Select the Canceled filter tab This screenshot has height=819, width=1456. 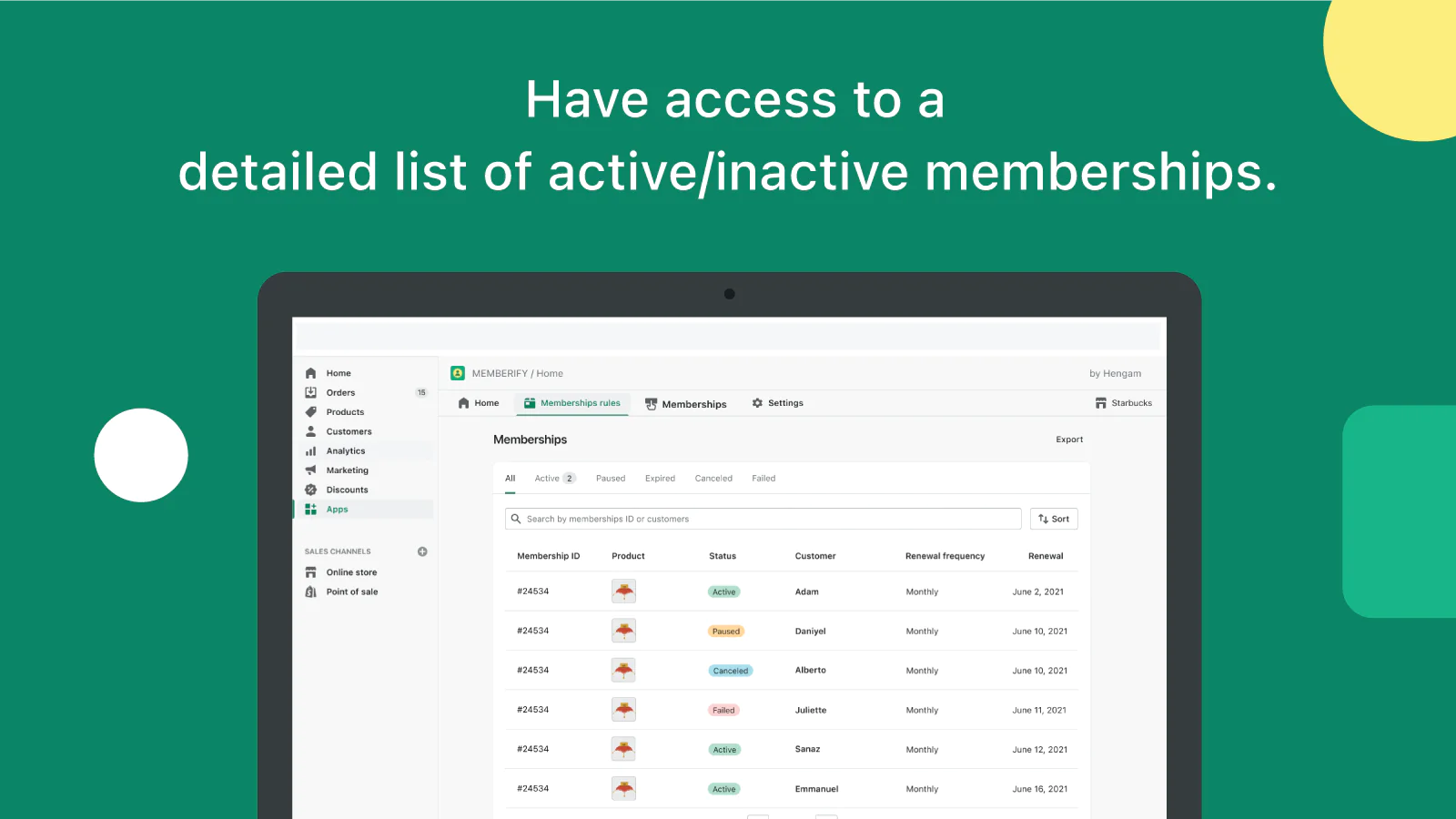(x=713, y=479)
